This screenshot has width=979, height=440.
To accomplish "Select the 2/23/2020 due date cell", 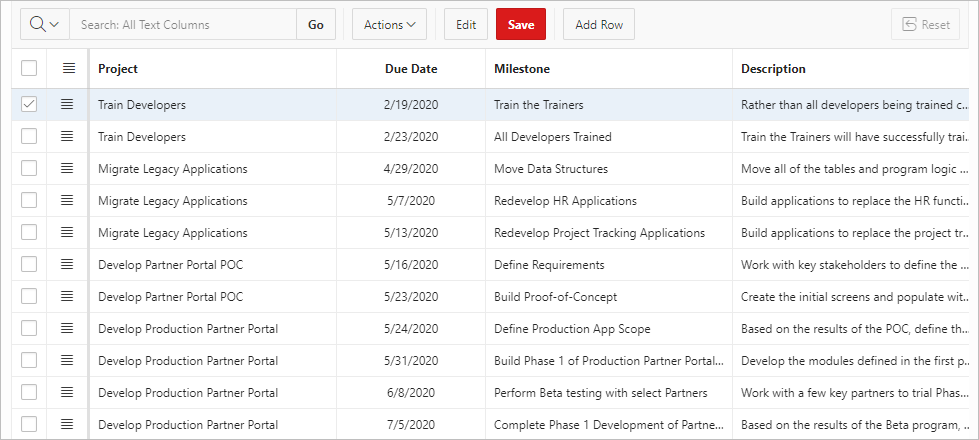I will [411, 136].
